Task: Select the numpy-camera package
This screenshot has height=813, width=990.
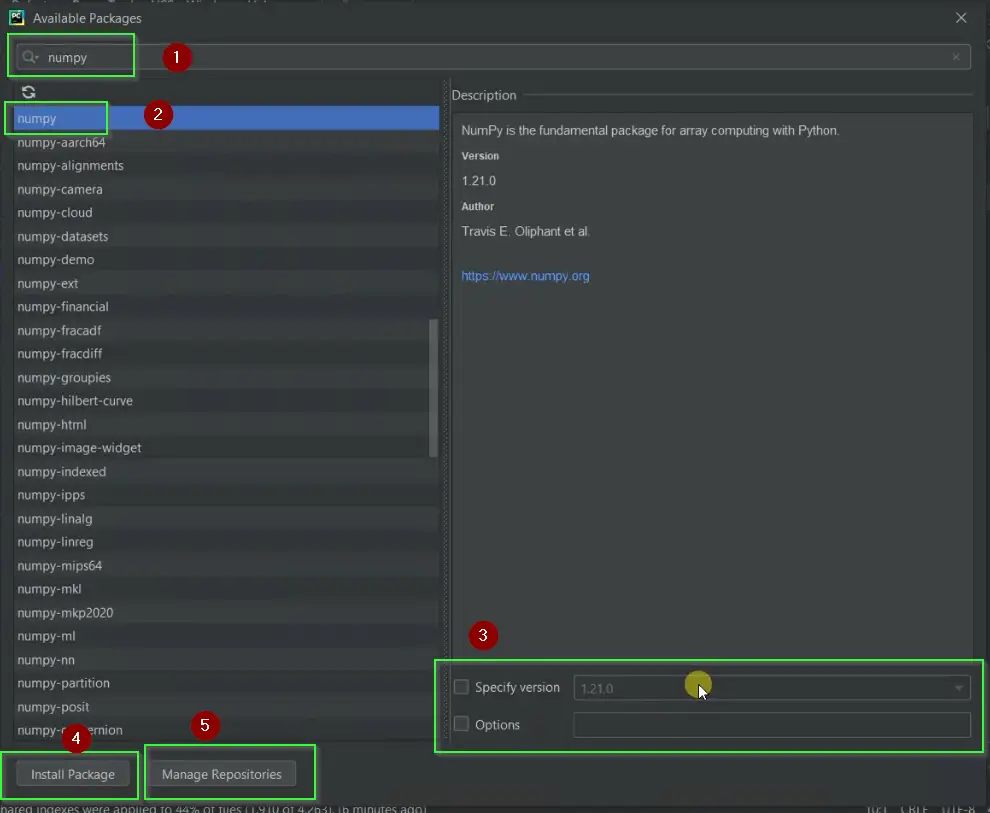Action: tap(226, 189)
